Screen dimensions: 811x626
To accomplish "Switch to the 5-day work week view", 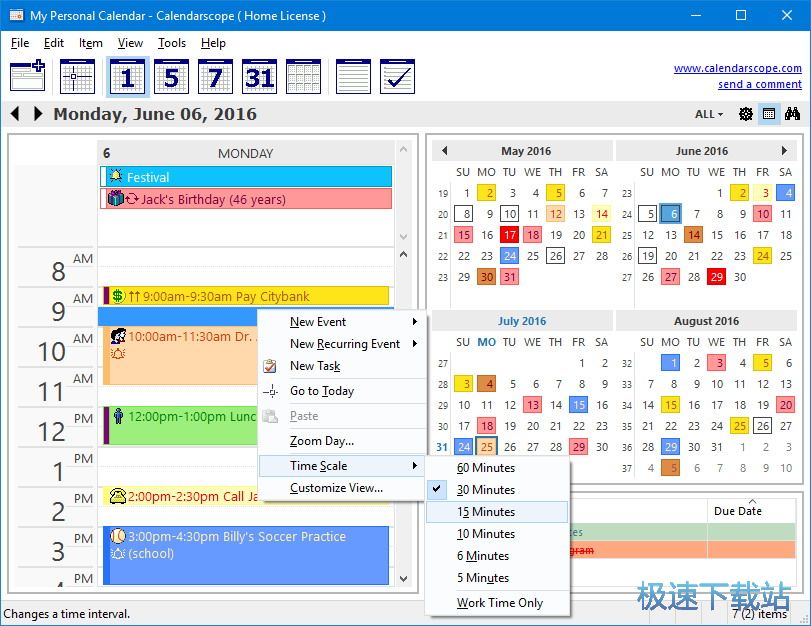I will 171,77.
